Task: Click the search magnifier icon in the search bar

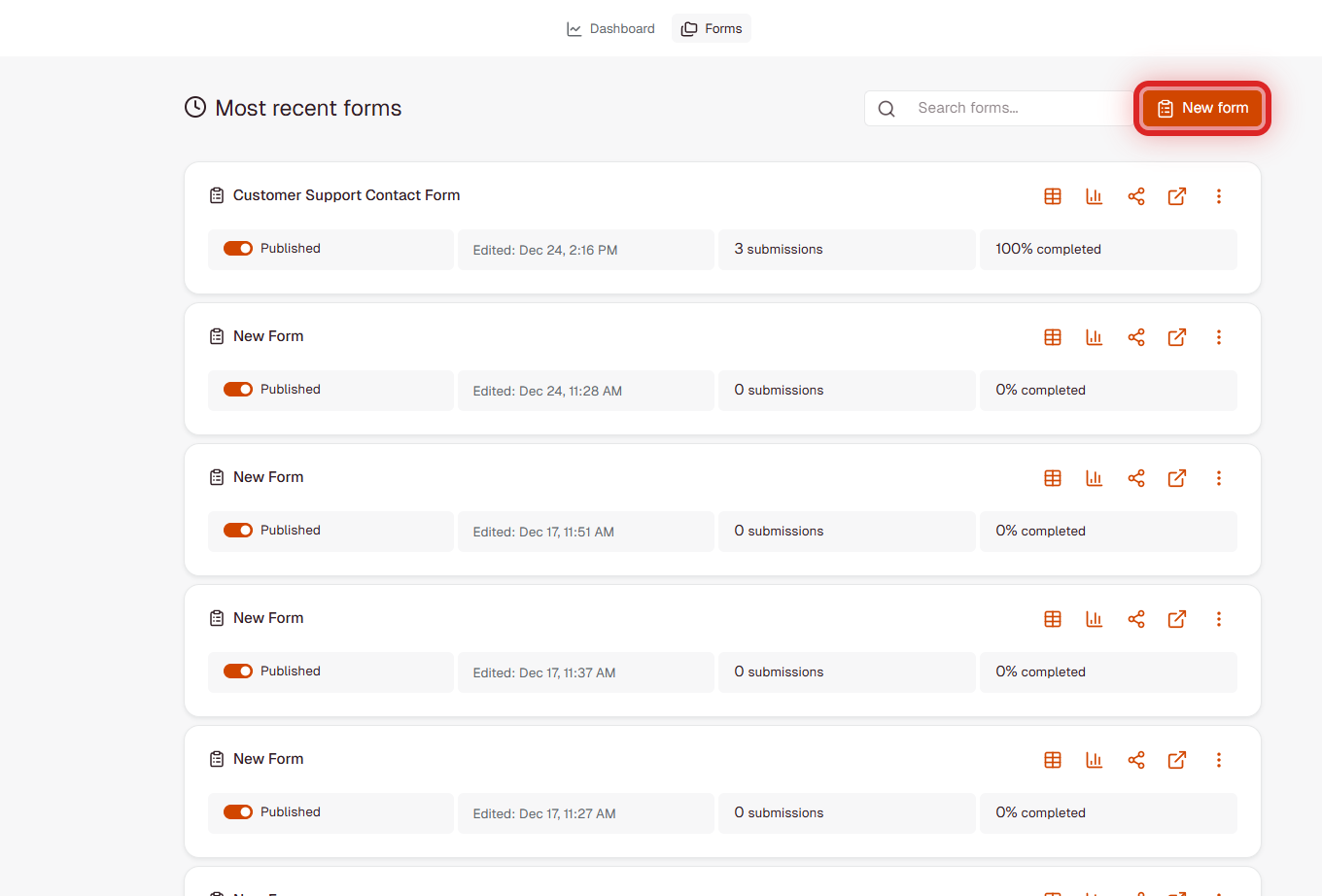Action: point(886,108)
